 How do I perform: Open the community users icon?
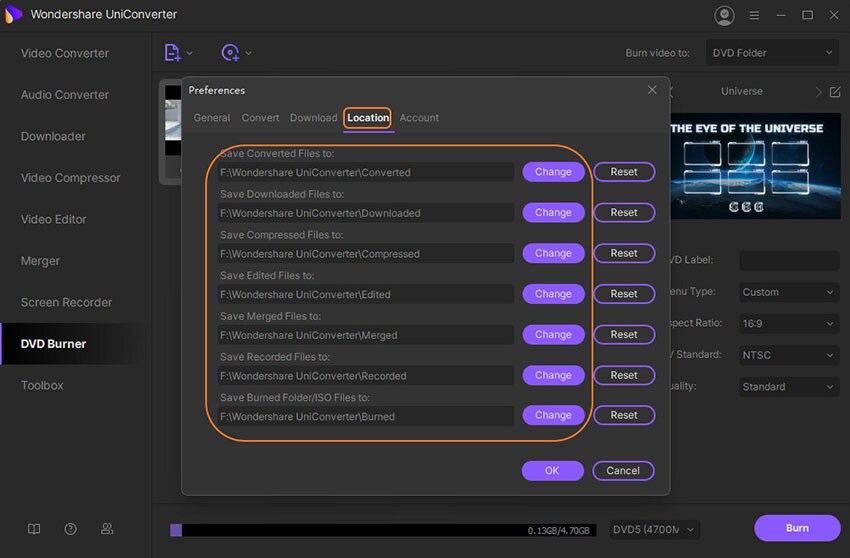pyautogui.click(x=107, y=529)
